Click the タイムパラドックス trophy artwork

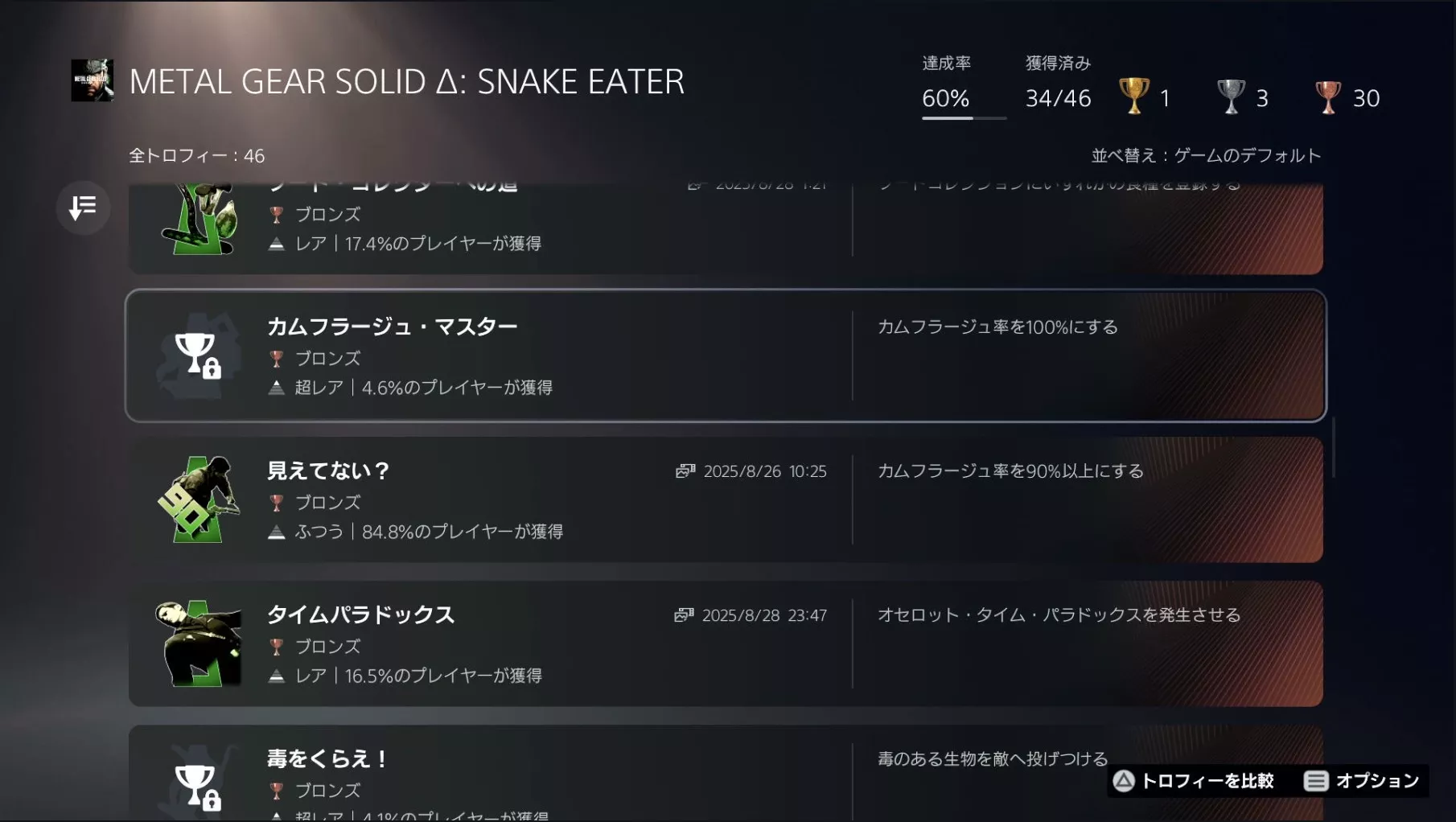198,643
